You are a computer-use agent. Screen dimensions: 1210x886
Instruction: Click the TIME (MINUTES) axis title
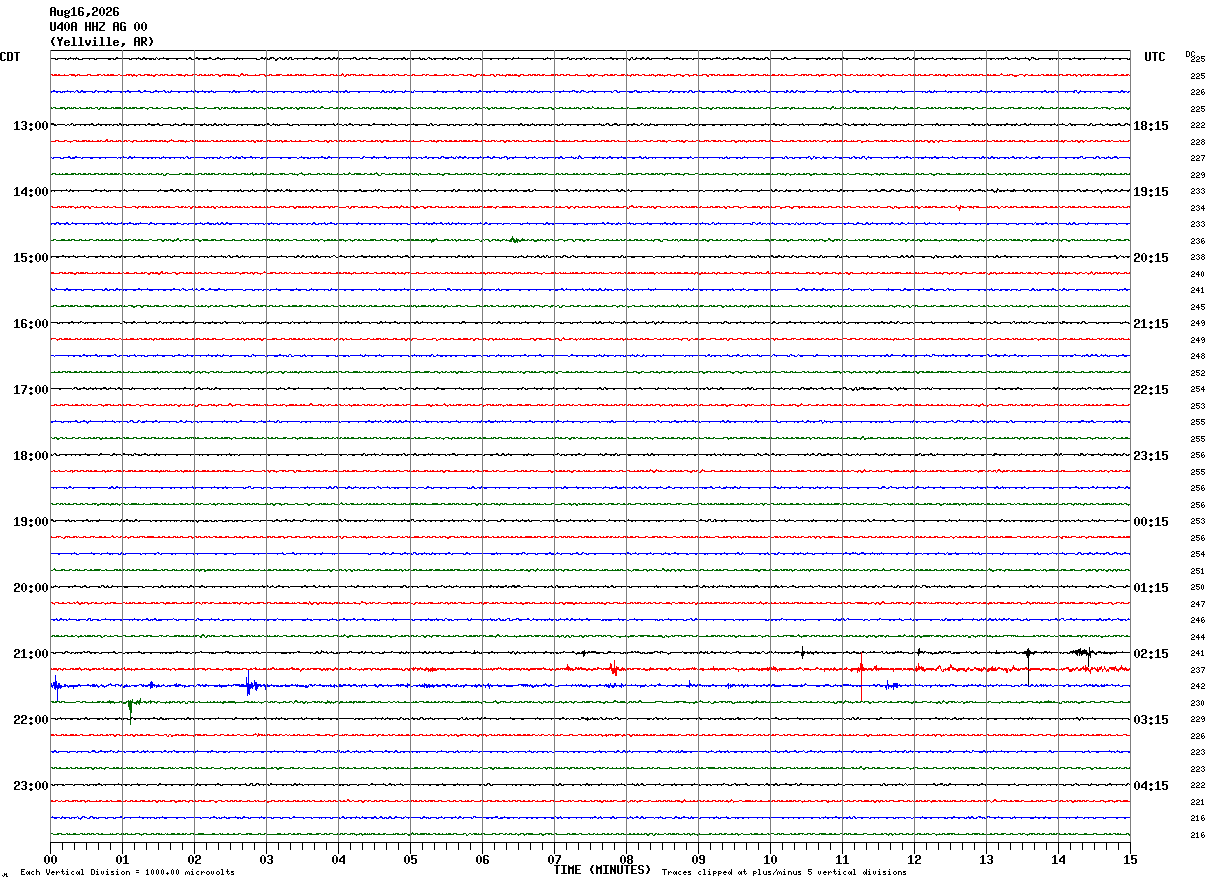point(602,870)
